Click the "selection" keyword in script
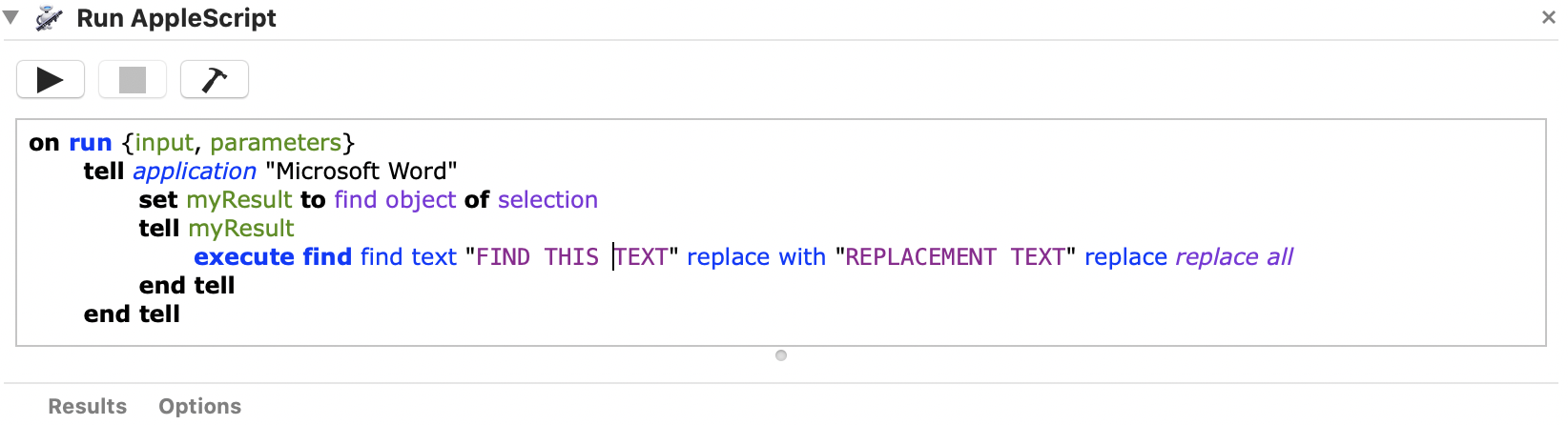Image resolution: width=1568 pixels, height=425 pixels. tap(547, 200)
